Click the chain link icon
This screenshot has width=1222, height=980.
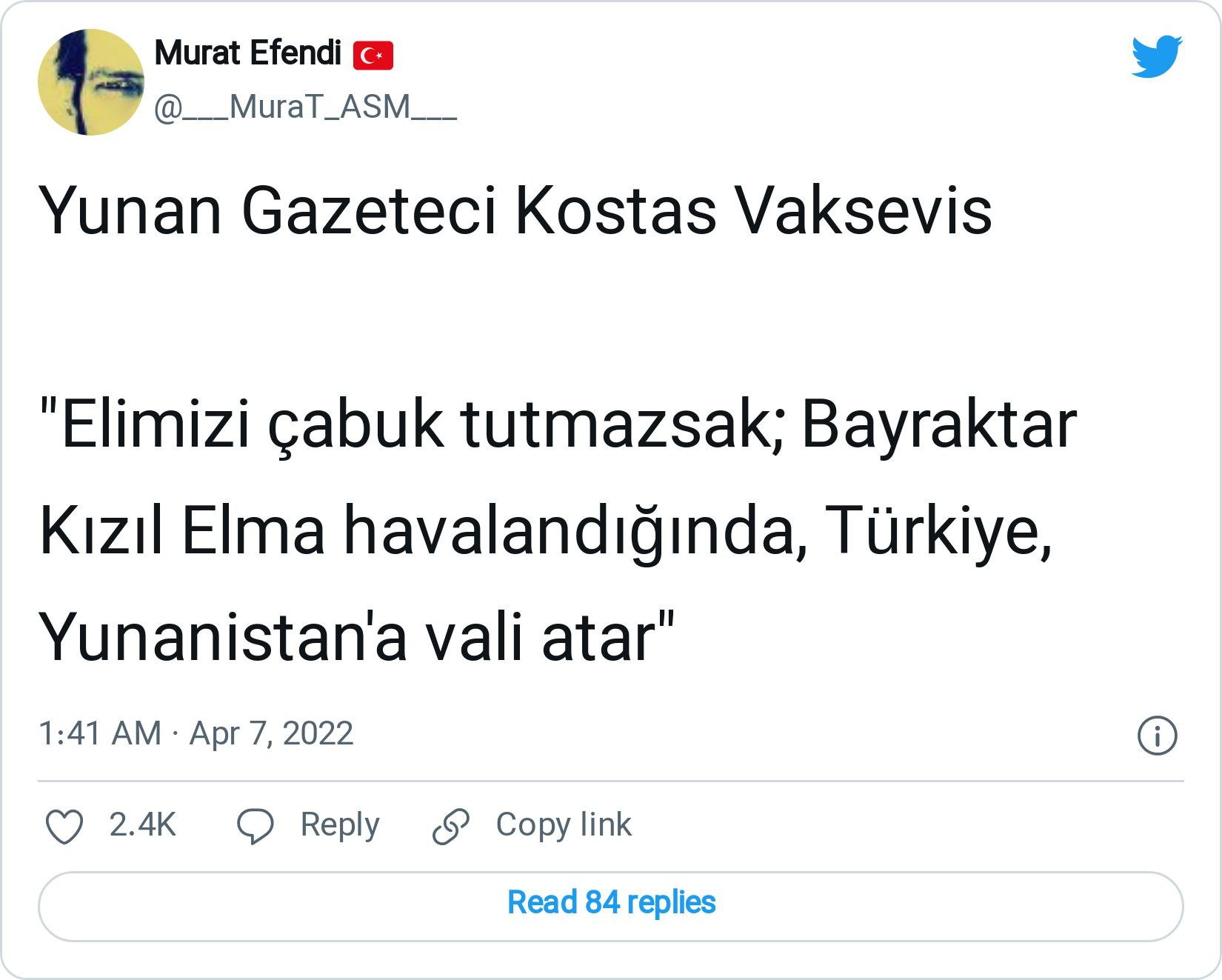pos(450,826)
